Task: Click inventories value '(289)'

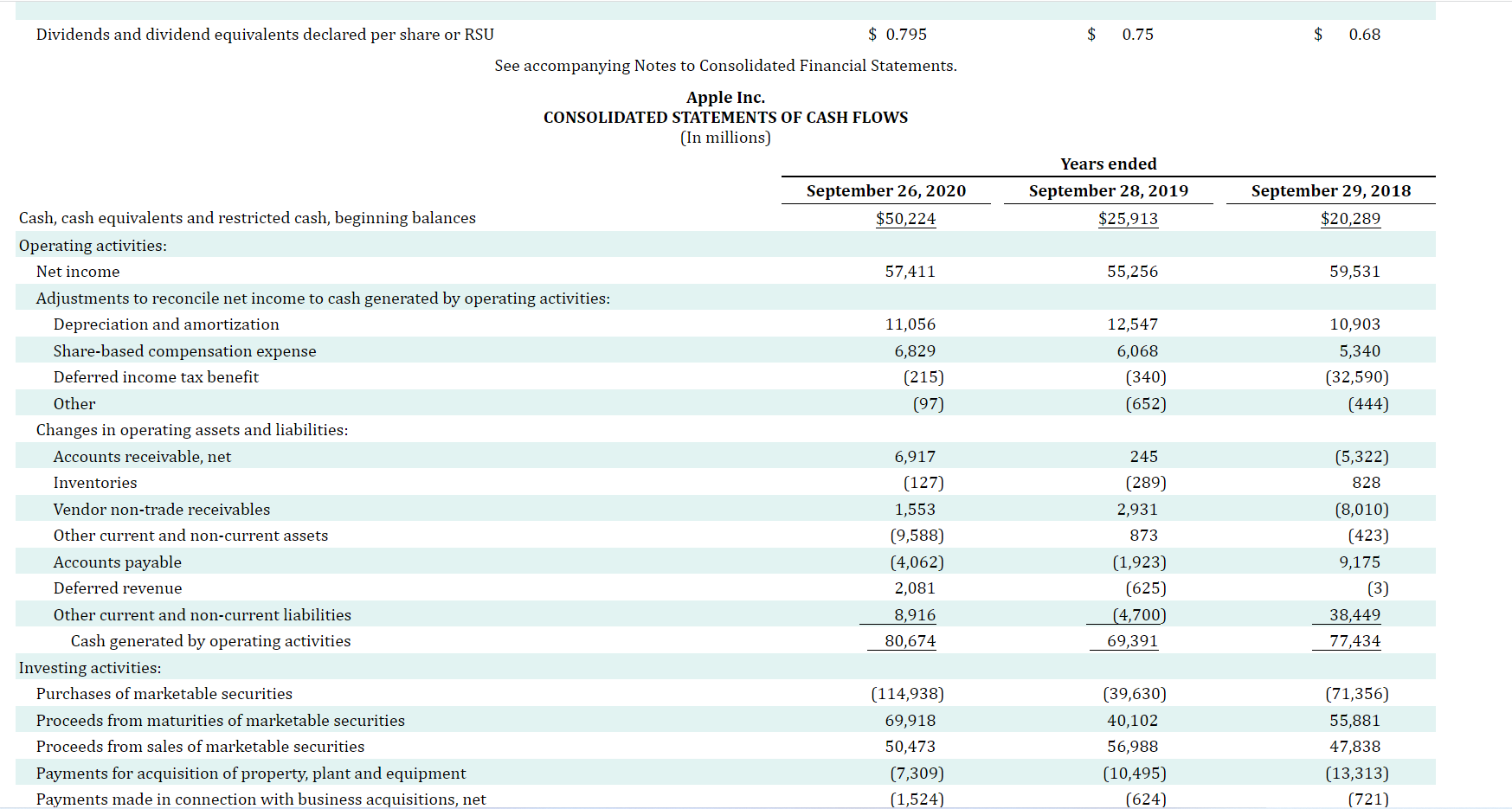Action: (1145, 483)
